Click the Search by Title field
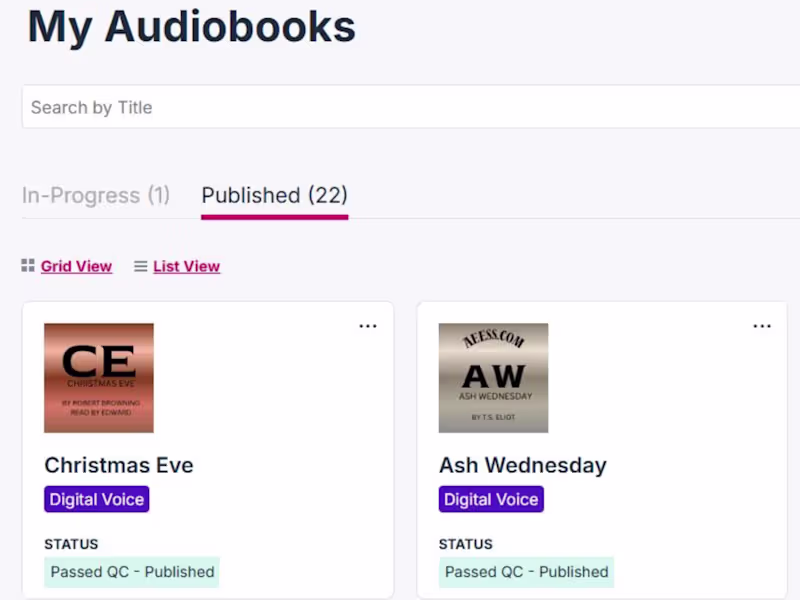Screen dimensions: 800x600 [300, 106]
